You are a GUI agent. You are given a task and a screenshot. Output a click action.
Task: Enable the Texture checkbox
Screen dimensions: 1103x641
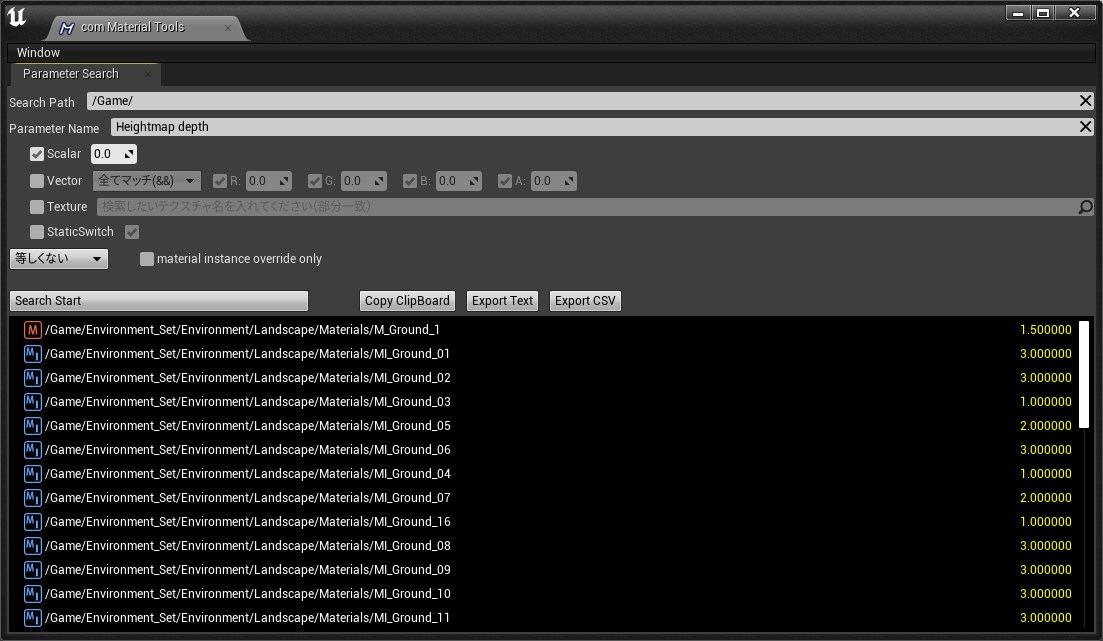coord(37,207)
